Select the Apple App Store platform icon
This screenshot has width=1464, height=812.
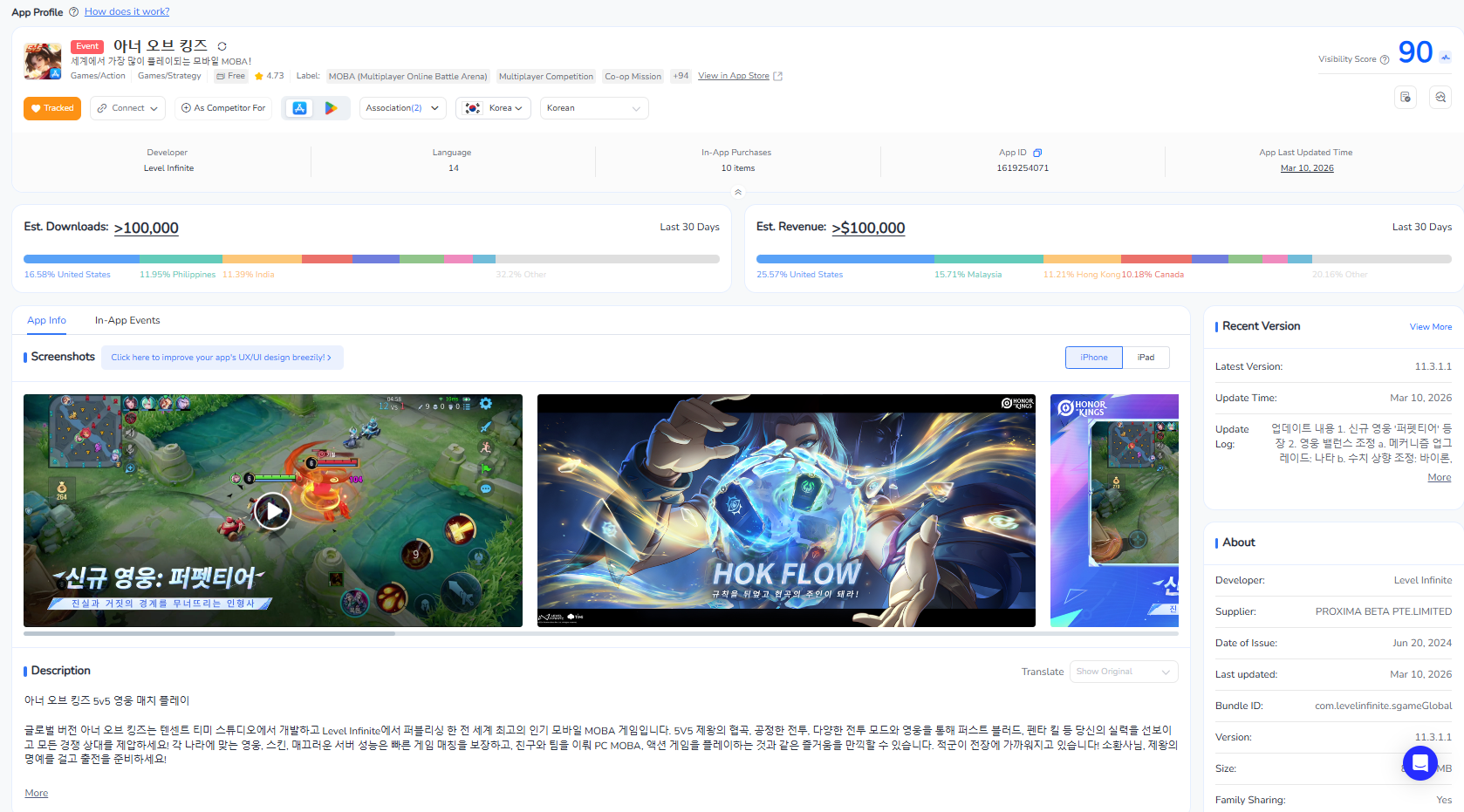299,108
